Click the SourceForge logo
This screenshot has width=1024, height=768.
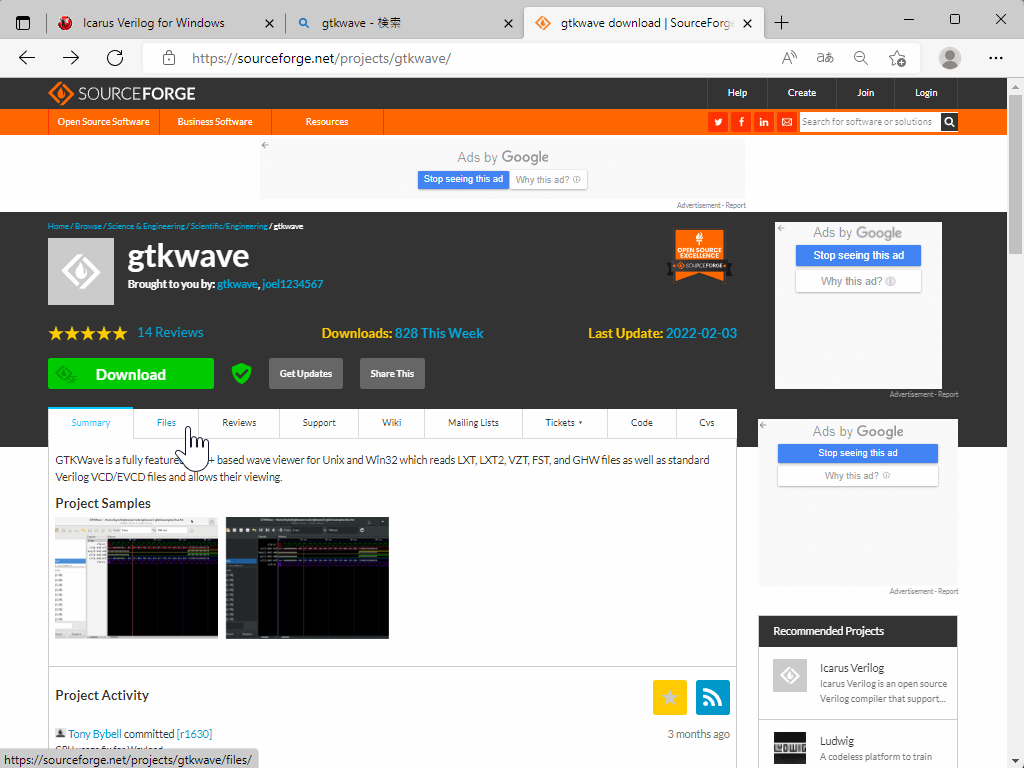coord(122,93)
